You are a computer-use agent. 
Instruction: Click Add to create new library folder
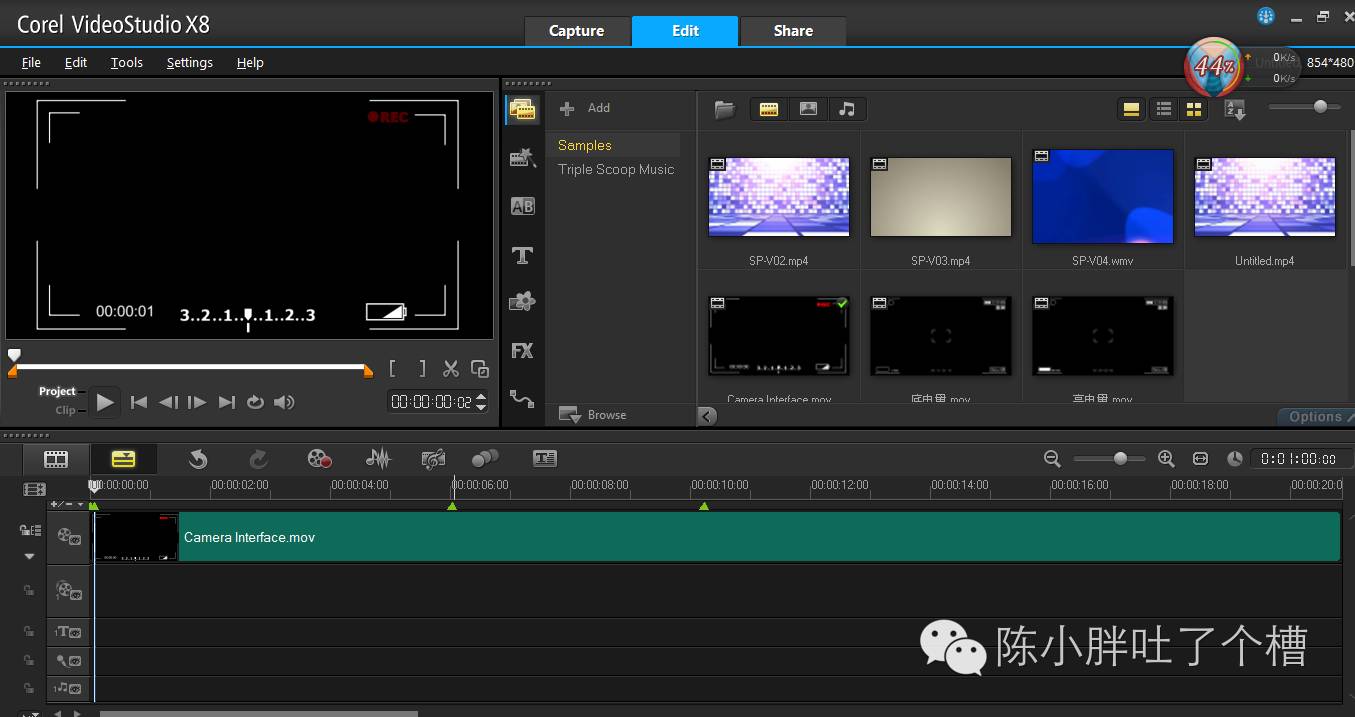(586, 108)
